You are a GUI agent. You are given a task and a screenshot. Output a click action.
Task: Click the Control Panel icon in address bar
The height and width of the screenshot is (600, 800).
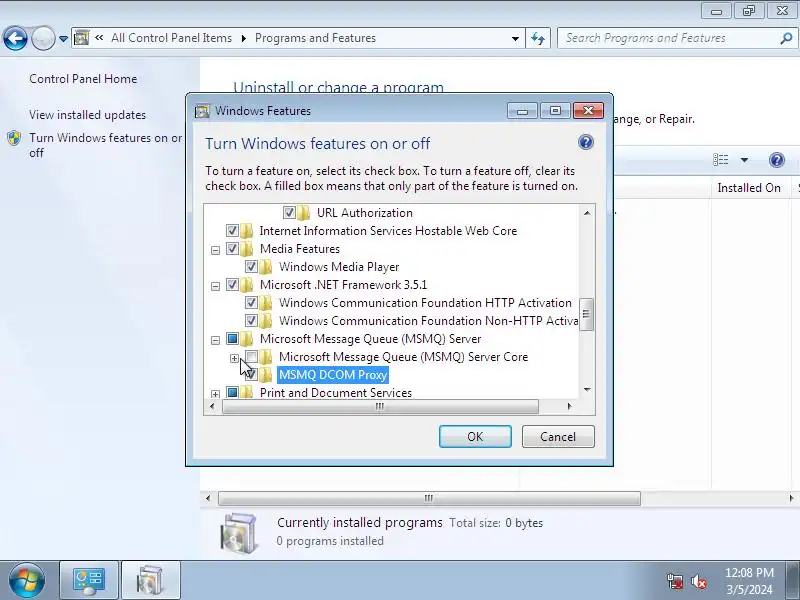[x=82, y=38]
